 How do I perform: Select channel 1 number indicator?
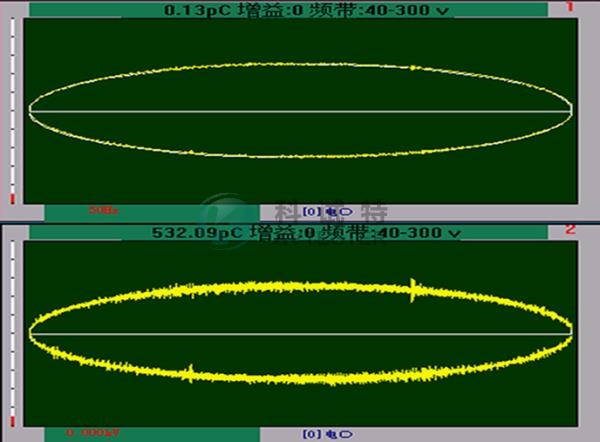pyautogui.click(x=570, y=8)
